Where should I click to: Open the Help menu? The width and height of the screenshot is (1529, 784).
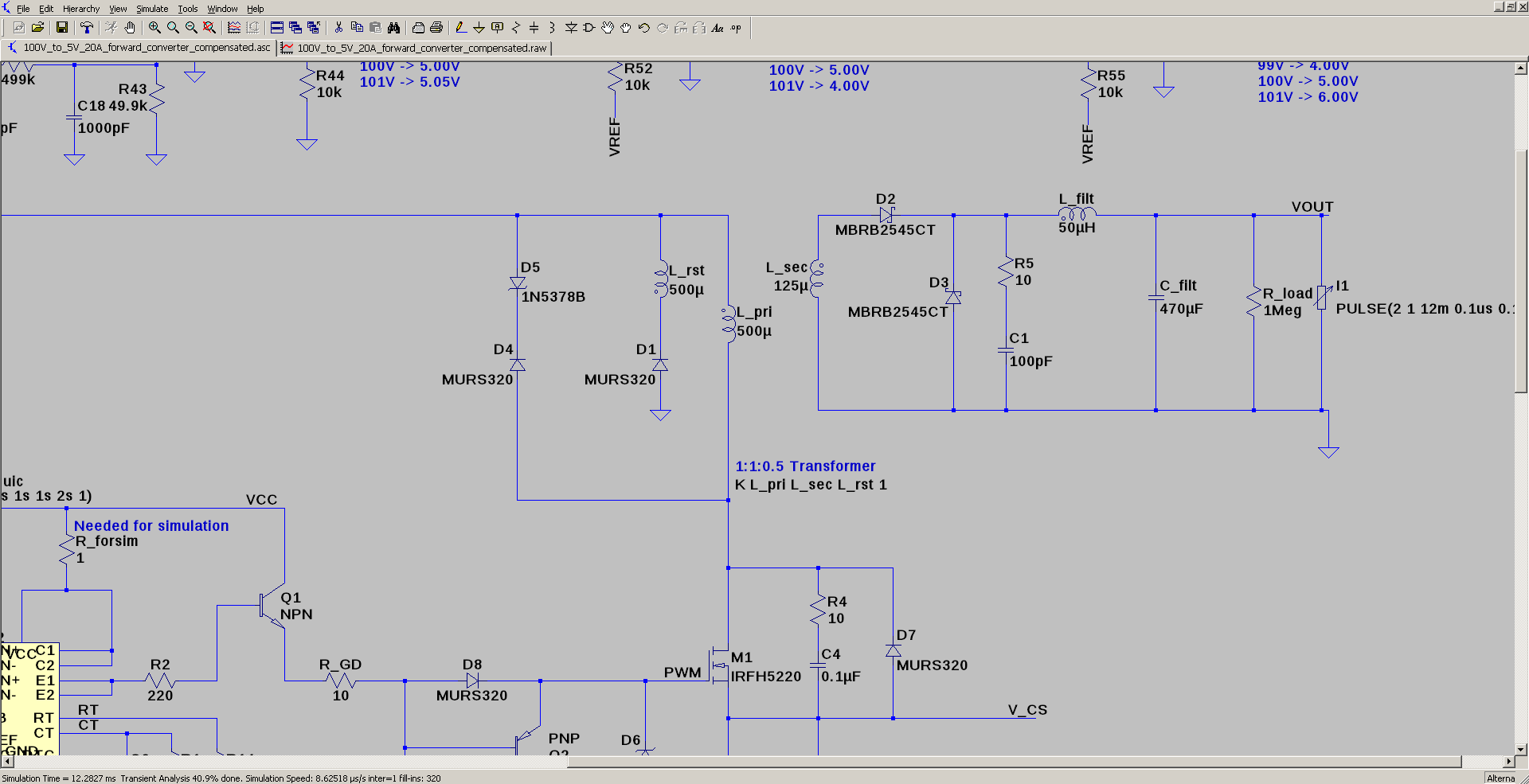255,9
